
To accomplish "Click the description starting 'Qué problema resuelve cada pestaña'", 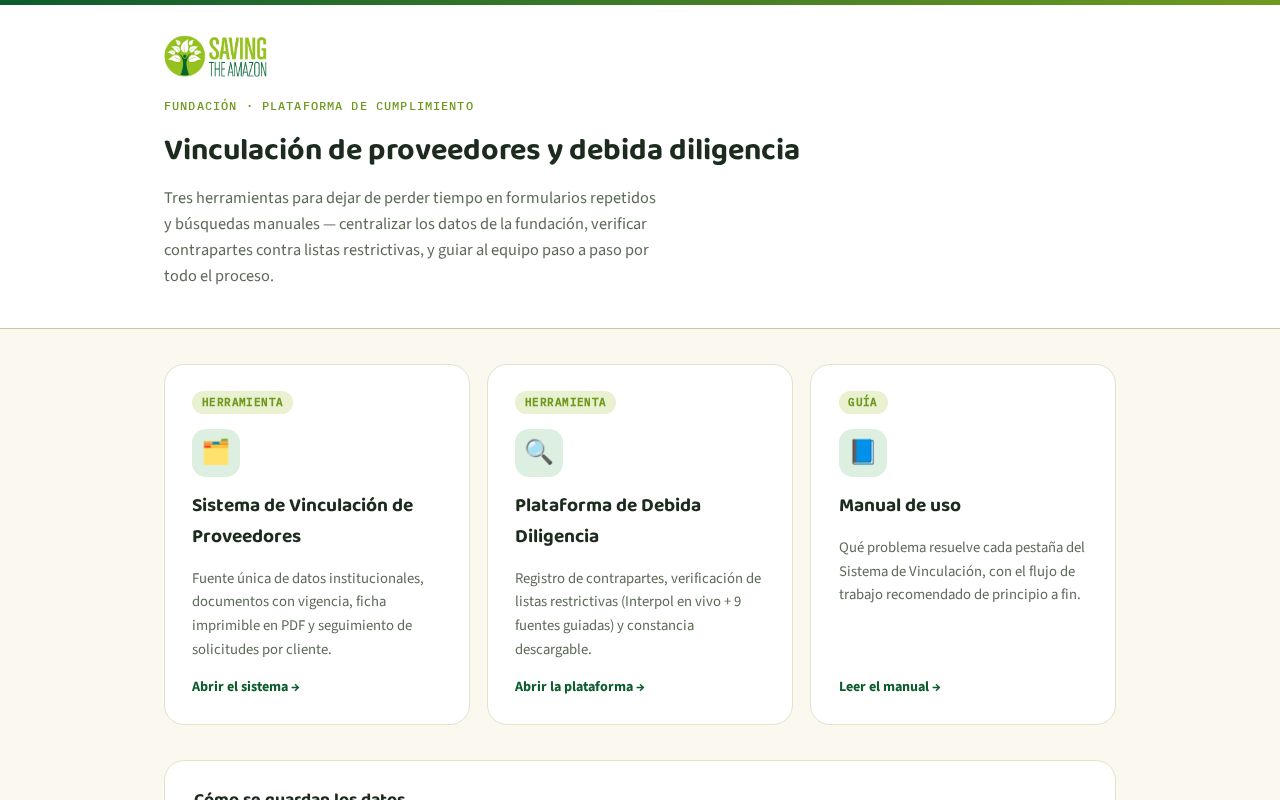I will (962, 571).
